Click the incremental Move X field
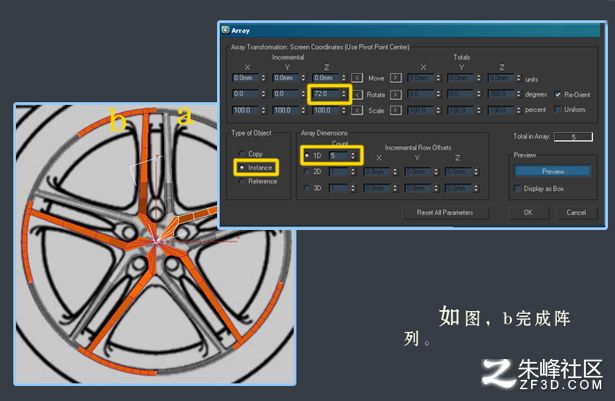 tap(246, 78)
